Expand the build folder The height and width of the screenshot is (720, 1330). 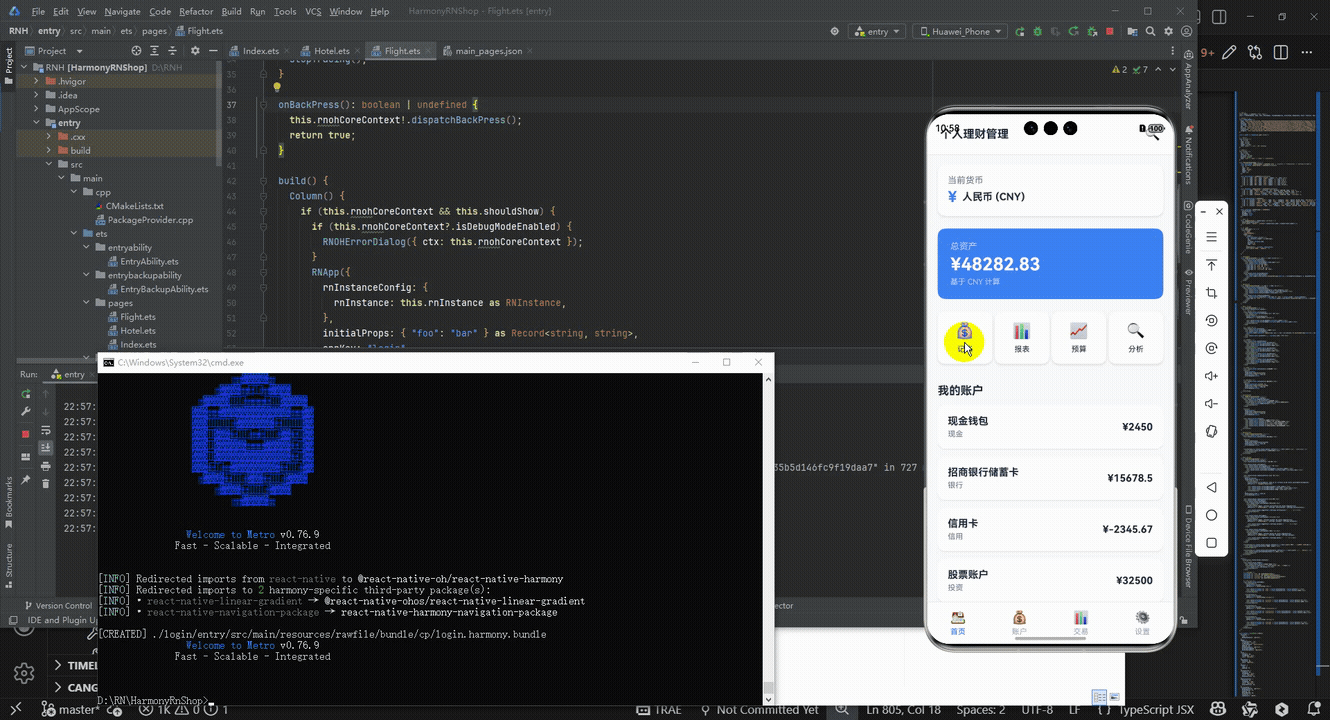(49, 151)
